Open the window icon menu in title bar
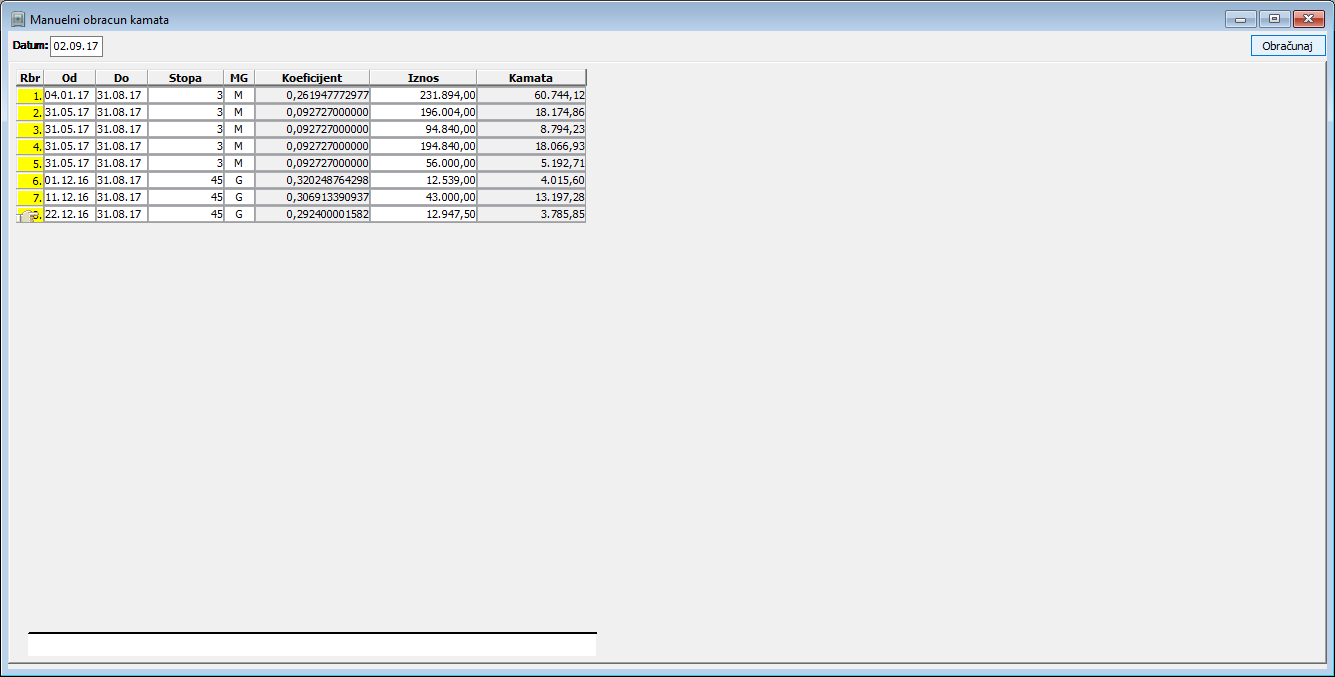Screen dimensions: 1335x677 [17, 19]
